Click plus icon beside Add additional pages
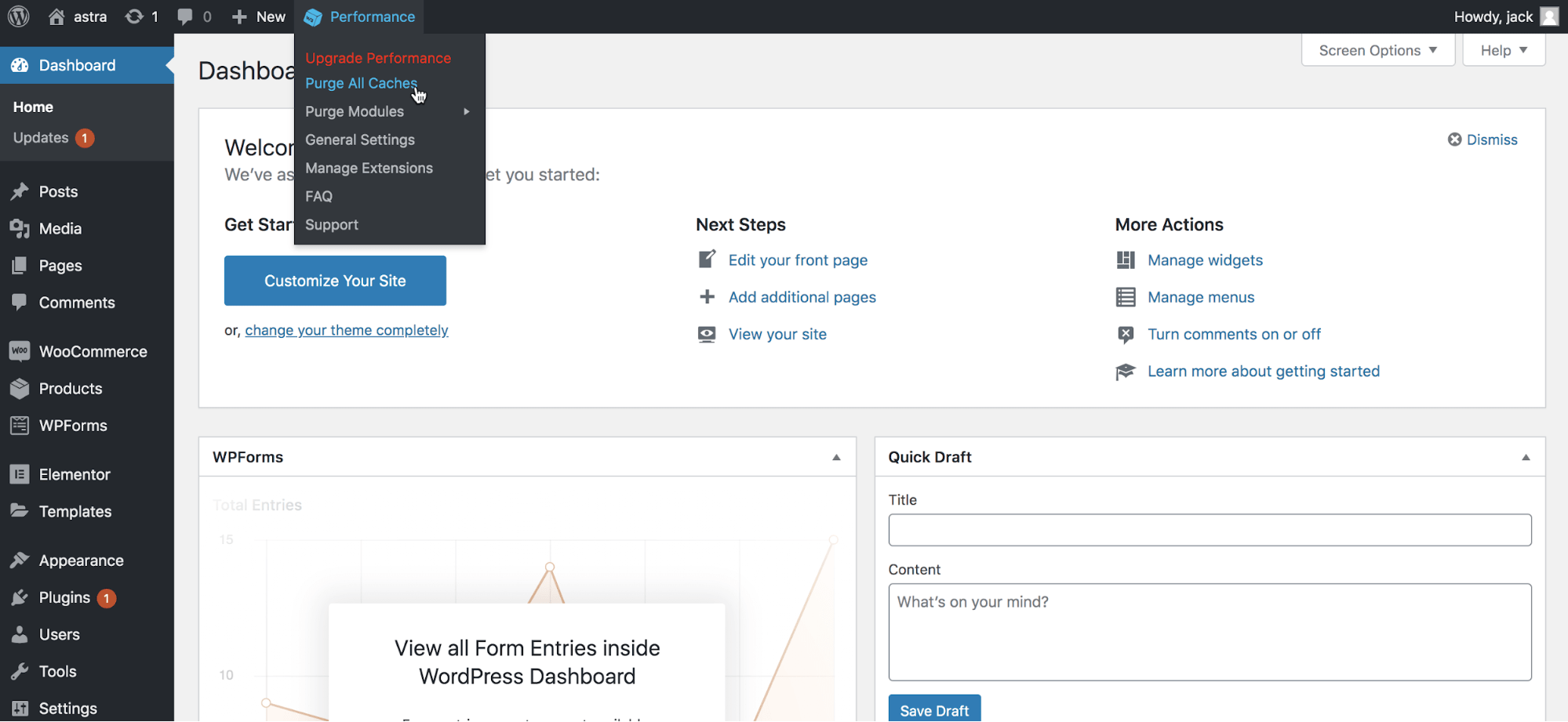The height and width of the screenshot is (722, 1568). click(x=707, y=297)
